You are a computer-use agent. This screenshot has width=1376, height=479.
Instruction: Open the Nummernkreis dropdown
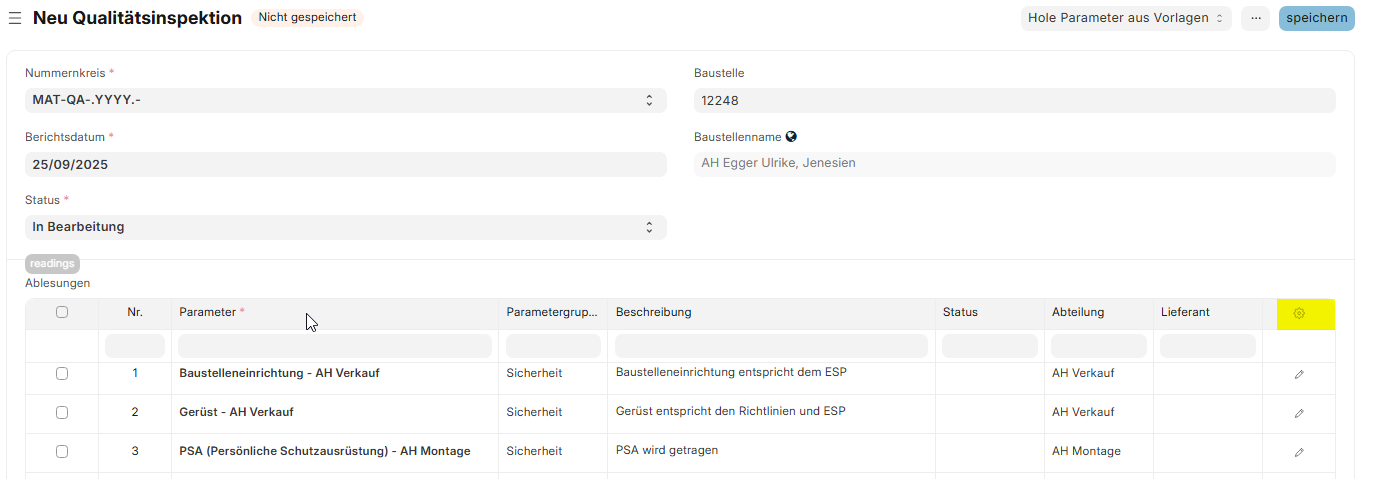coord(345,100)
